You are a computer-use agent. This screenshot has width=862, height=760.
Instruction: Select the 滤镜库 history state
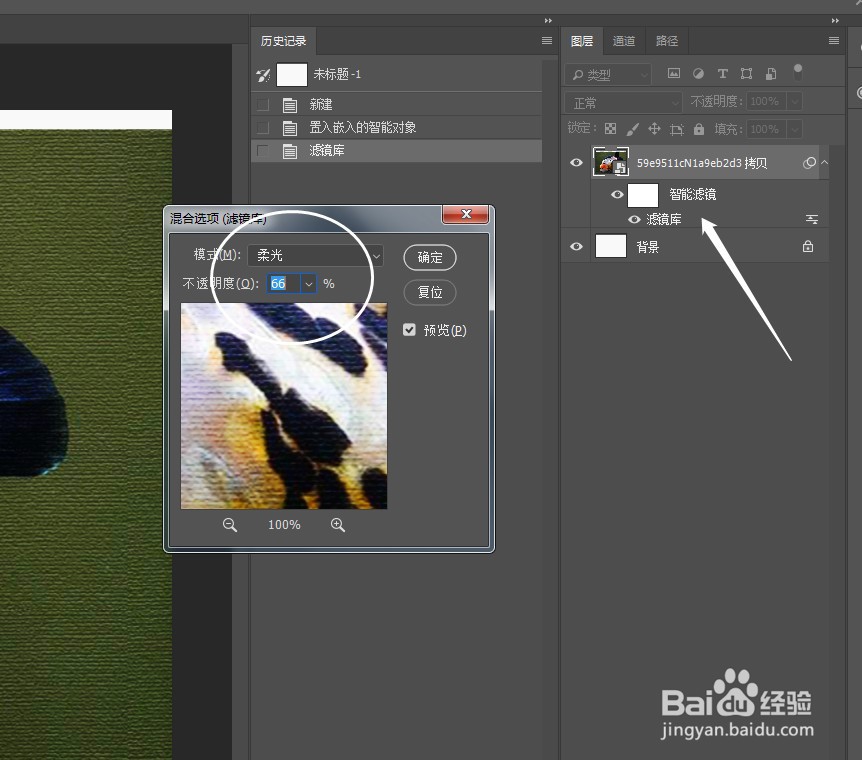tap(396, 151)
